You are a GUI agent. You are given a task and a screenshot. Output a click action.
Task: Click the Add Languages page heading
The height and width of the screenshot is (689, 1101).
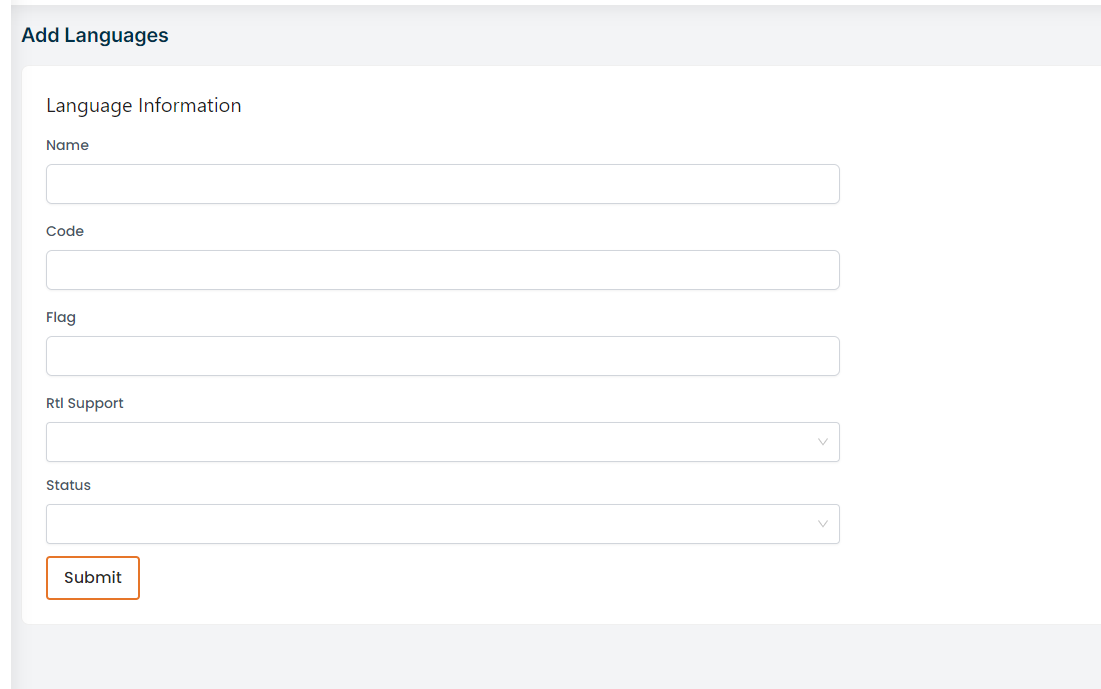click(x=95, y=34)
